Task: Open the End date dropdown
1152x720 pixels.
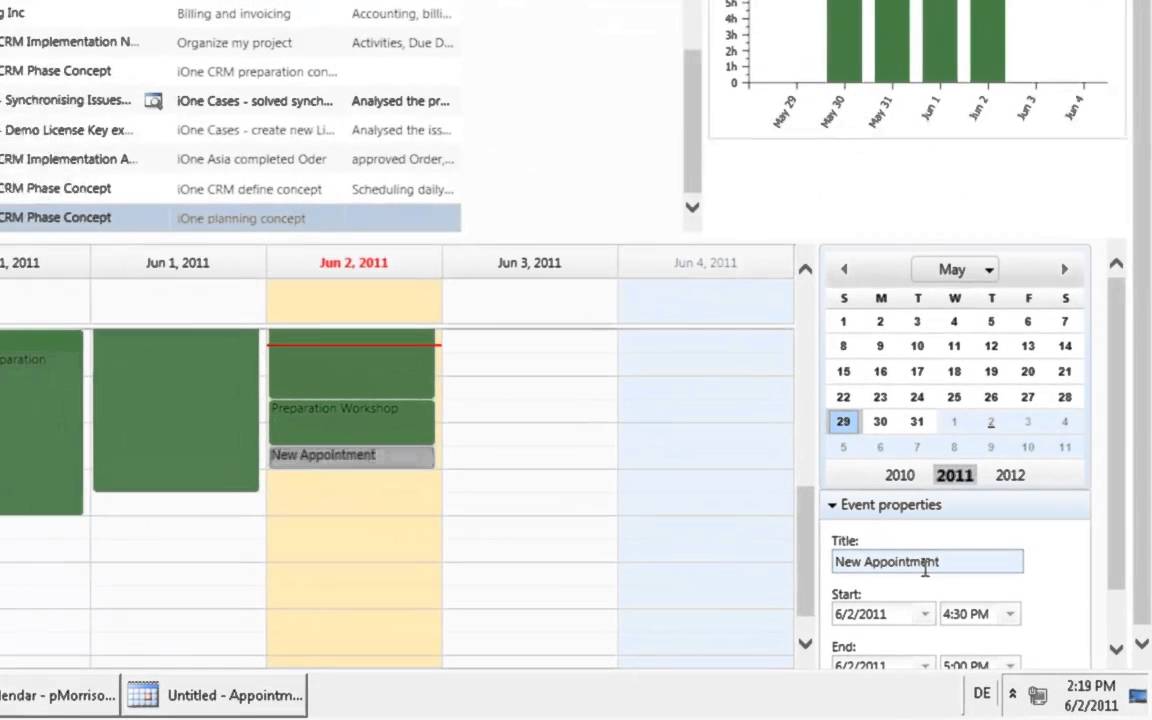Action: coord(925,663)
